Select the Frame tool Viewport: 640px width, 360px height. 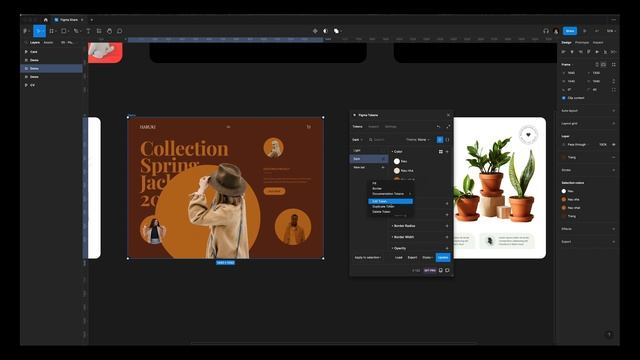click(x=52, y=31)
